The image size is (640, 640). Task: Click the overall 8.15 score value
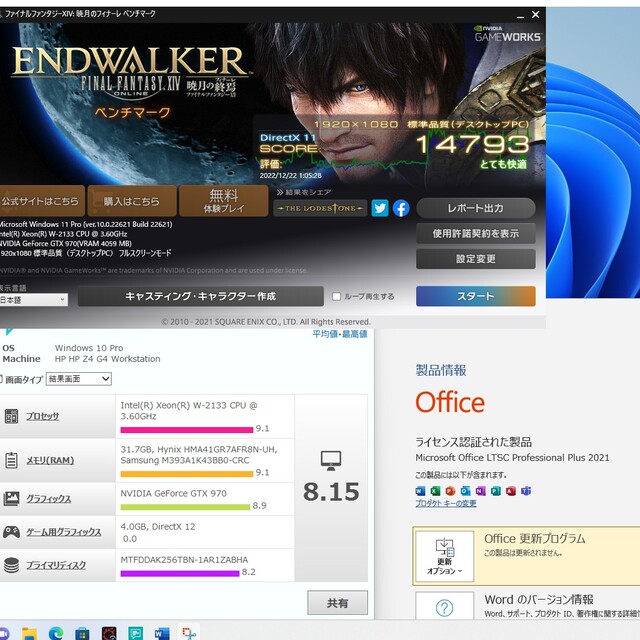331,491
